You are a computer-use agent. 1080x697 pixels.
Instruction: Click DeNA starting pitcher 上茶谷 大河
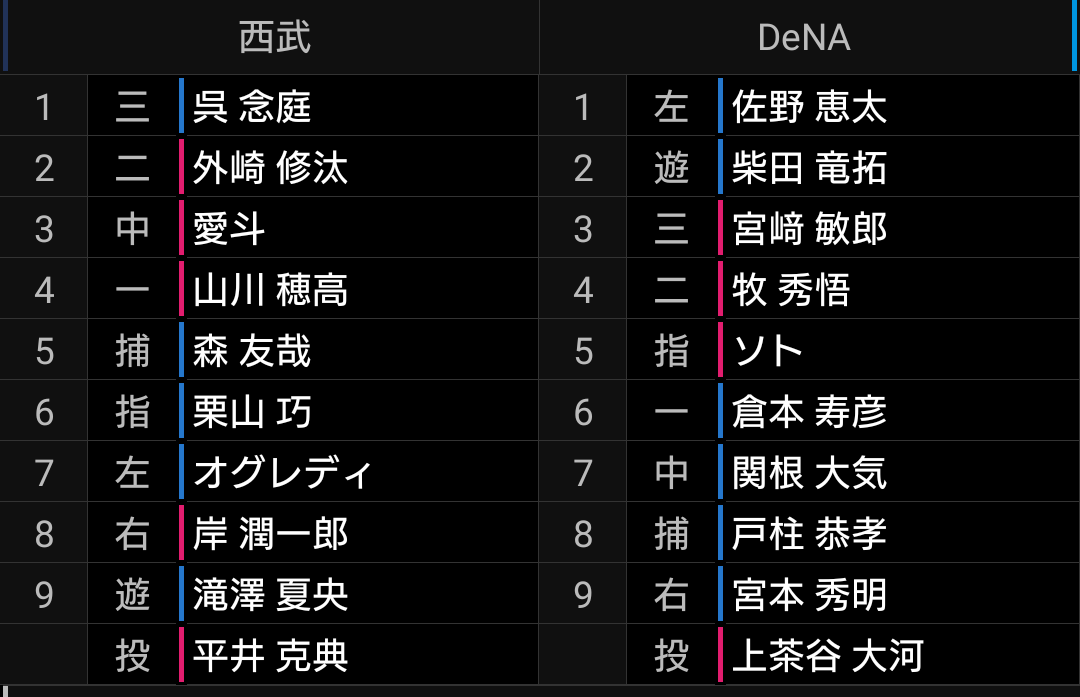click(827, 656)
